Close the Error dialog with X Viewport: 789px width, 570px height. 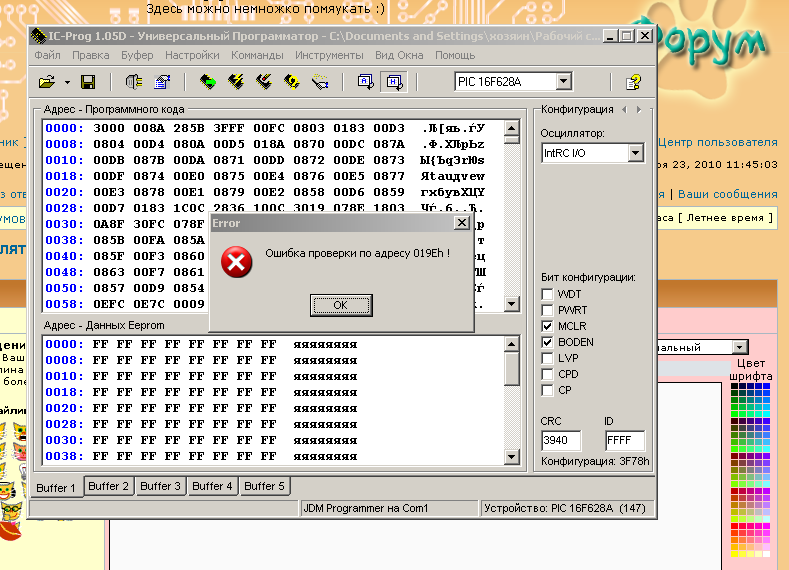461,223
